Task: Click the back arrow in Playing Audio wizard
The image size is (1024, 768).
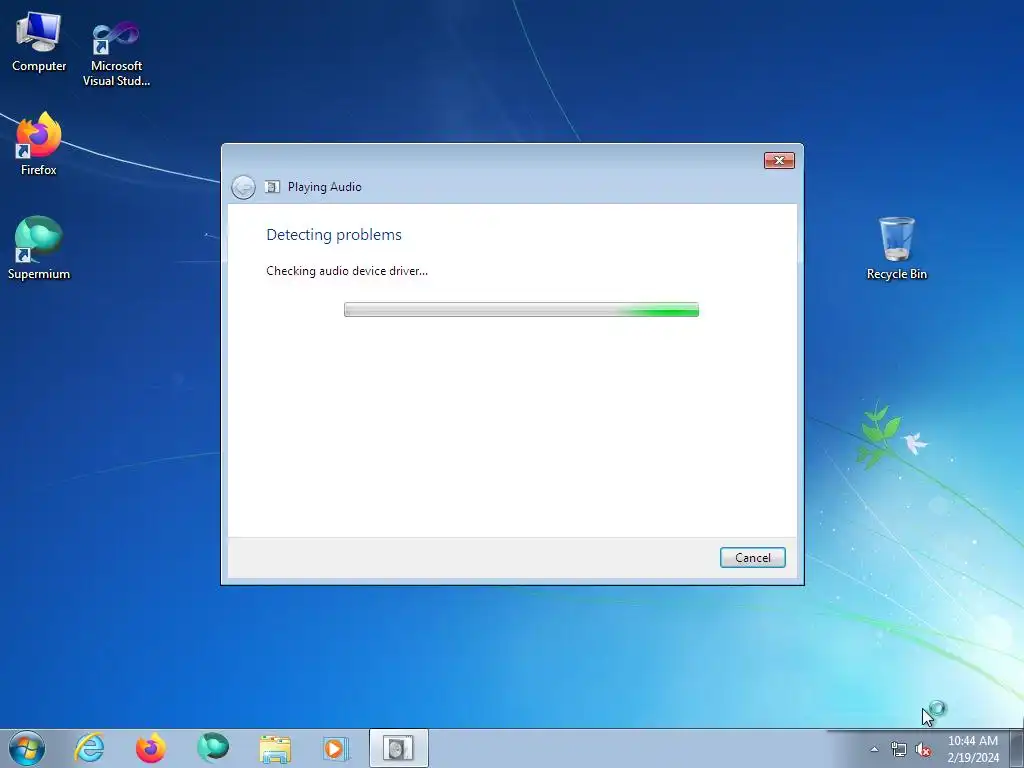Action: click(244, 187)
